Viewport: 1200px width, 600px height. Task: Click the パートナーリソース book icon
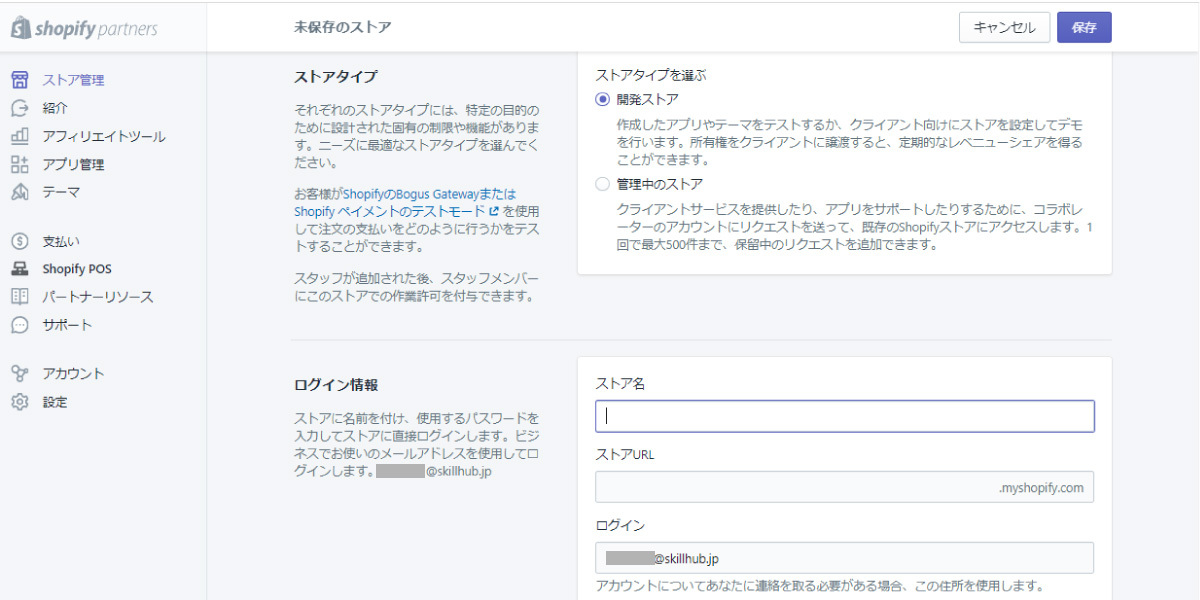(20, 297)
